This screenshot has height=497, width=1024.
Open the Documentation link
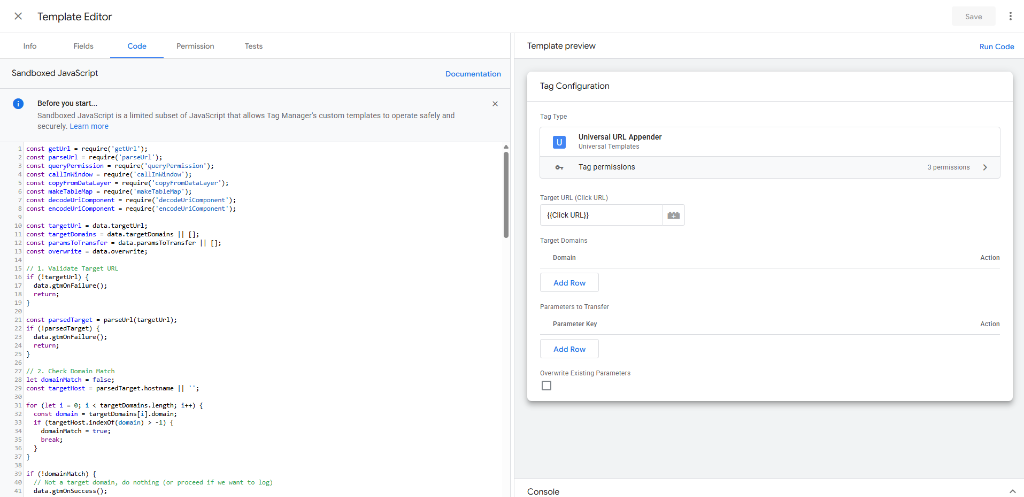pyautogui.click(x=473, y=74)
